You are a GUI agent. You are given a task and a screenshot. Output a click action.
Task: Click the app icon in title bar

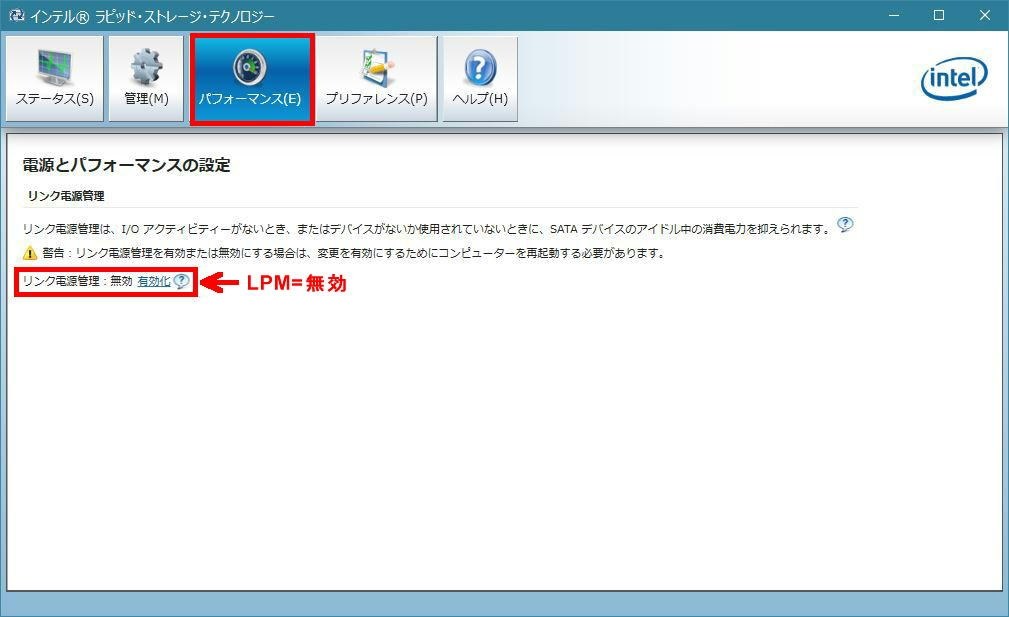15,15
